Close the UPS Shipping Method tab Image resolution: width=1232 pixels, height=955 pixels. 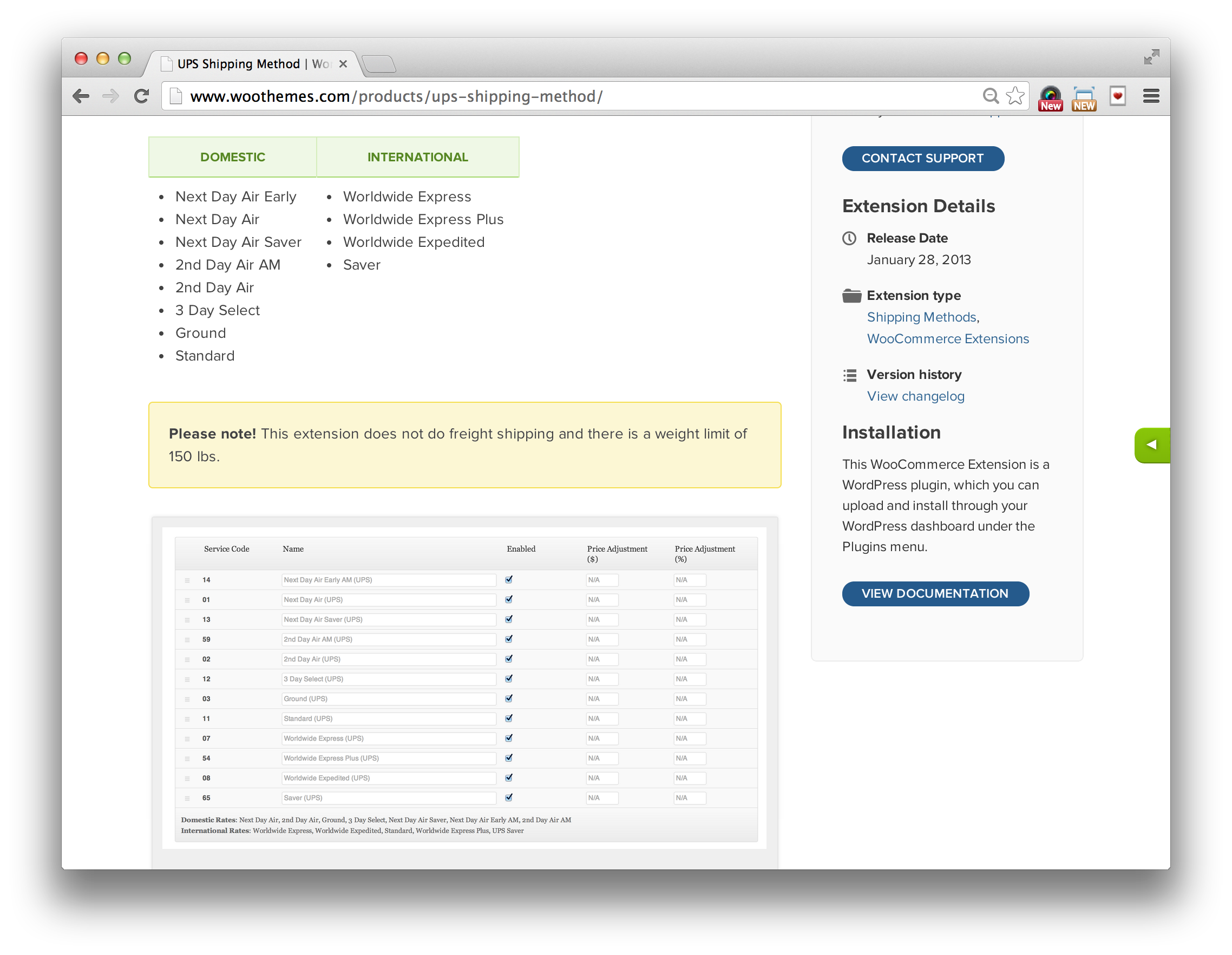click(343, 64)
